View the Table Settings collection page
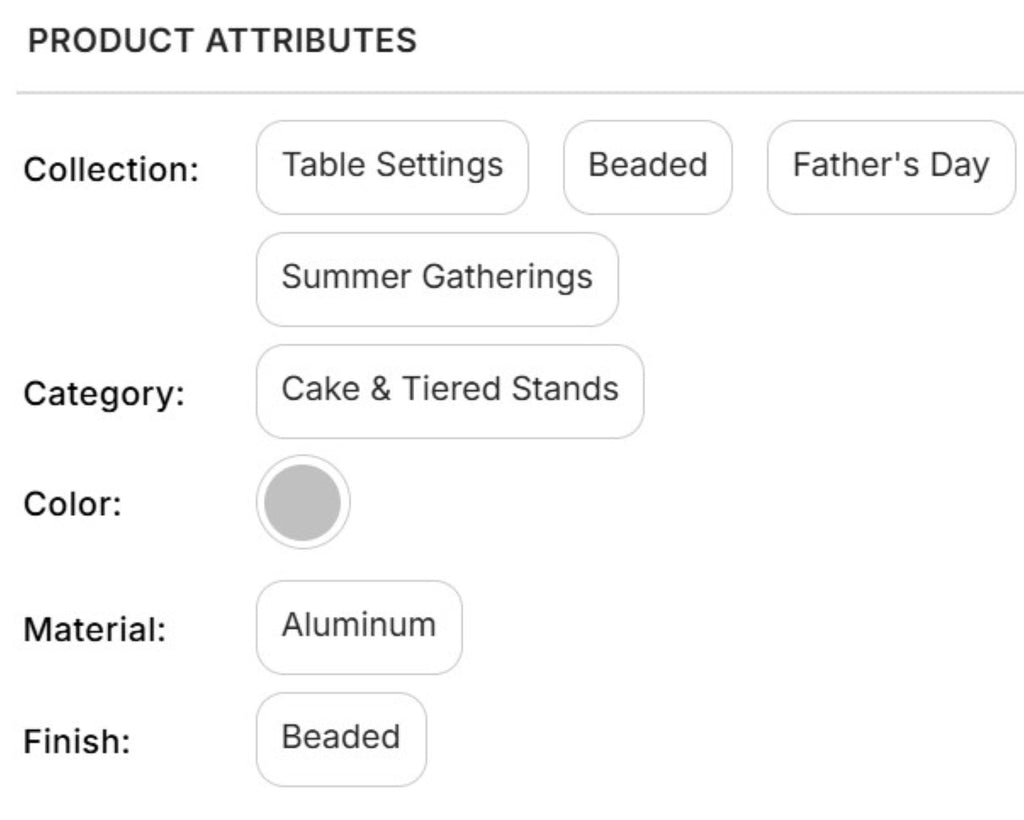 (392, 166)
